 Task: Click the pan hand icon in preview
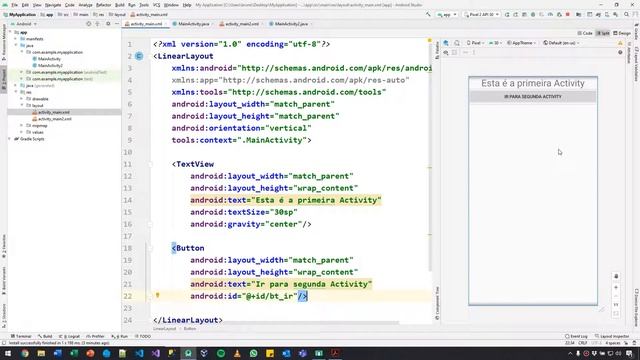coord(616,276)
